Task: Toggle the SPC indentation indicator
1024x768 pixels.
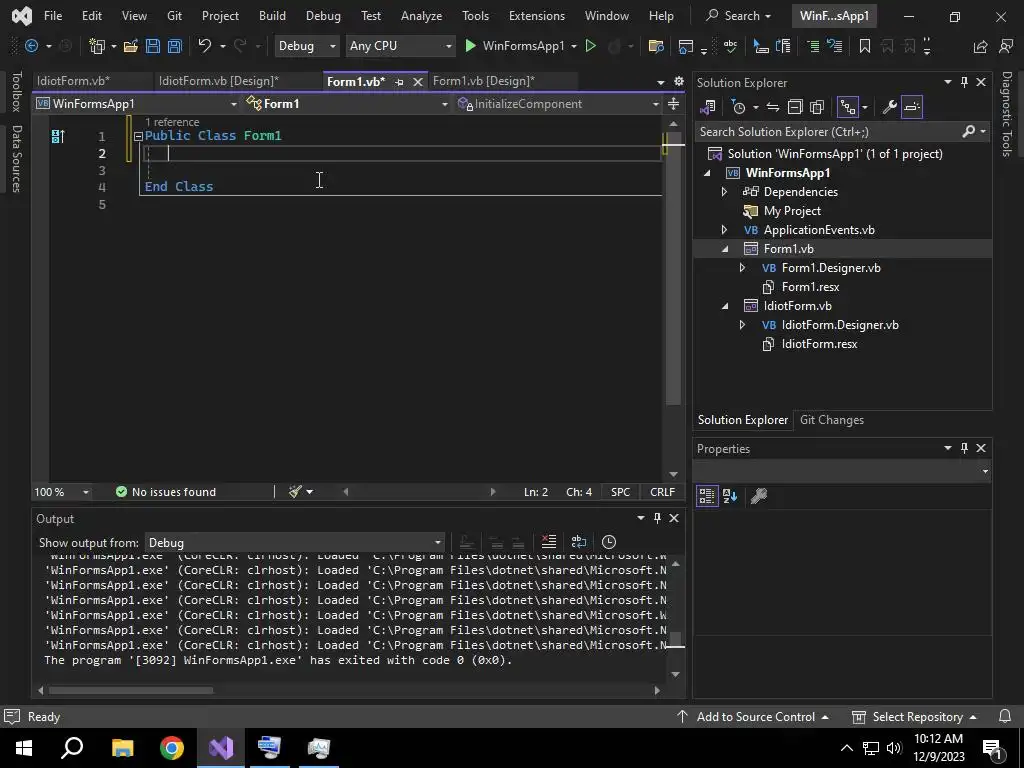Action: pyautogui.click(x=620, y=492)
